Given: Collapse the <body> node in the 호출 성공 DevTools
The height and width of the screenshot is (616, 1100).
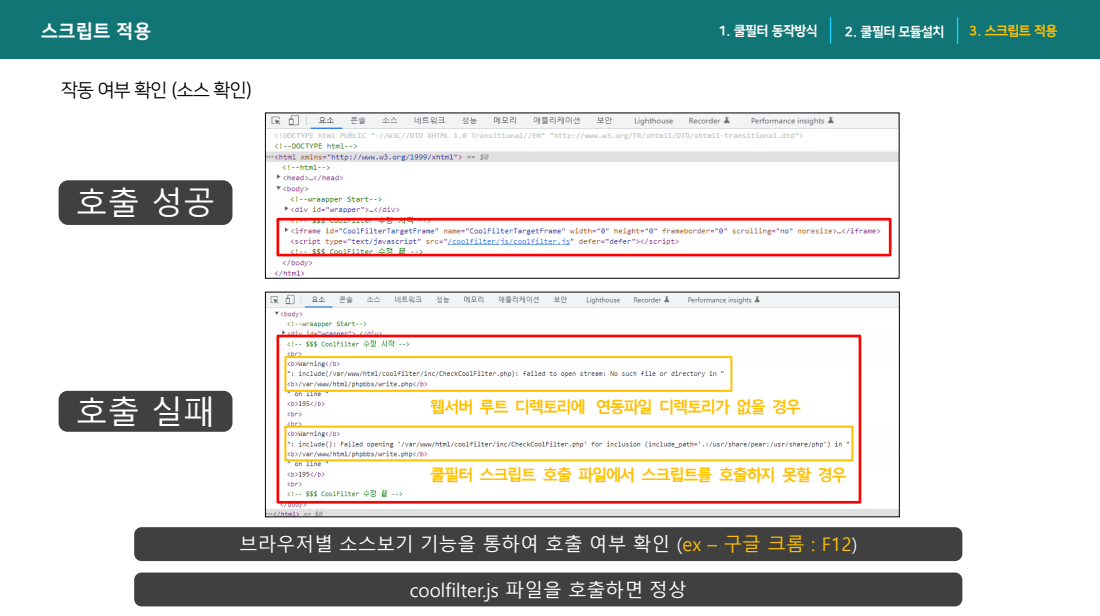Looking at the screenshot, I should 279,188.
